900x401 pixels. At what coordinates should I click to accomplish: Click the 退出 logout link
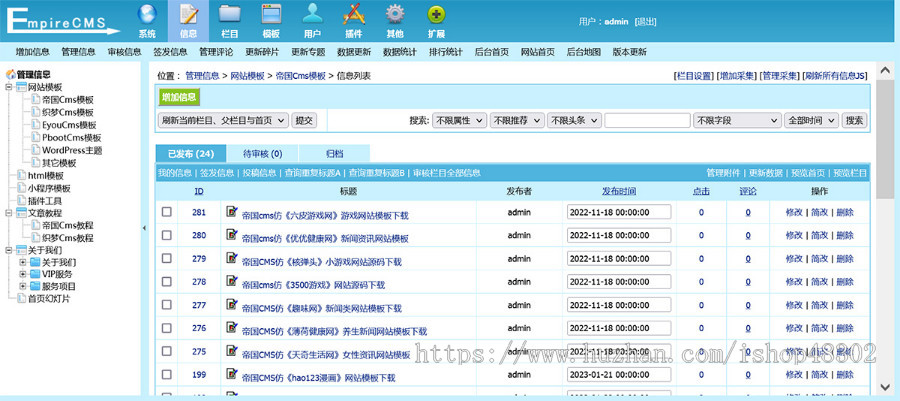(x=646, y=21)
